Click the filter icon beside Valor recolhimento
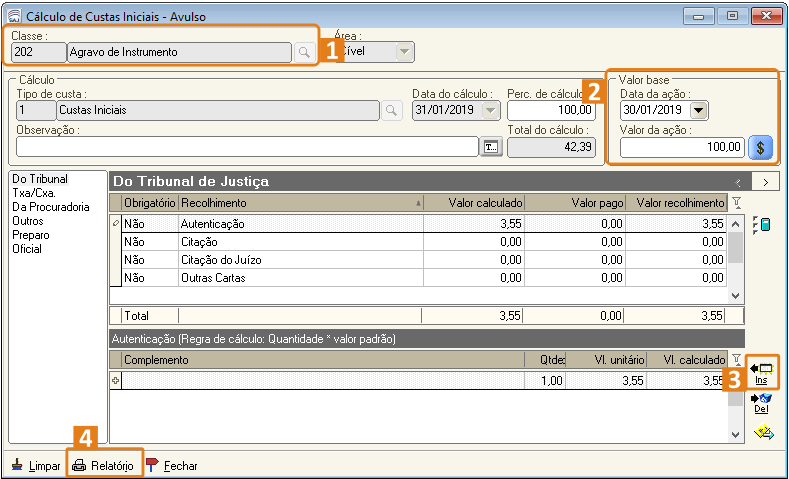This screenshot has height=479, width=789. point(737,203)
